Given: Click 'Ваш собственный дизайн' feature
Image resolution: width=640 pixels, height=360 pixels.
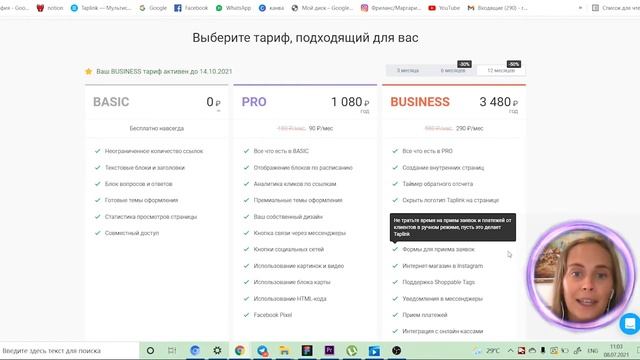Looking at the screenshot, I should (x=288, y=217).
